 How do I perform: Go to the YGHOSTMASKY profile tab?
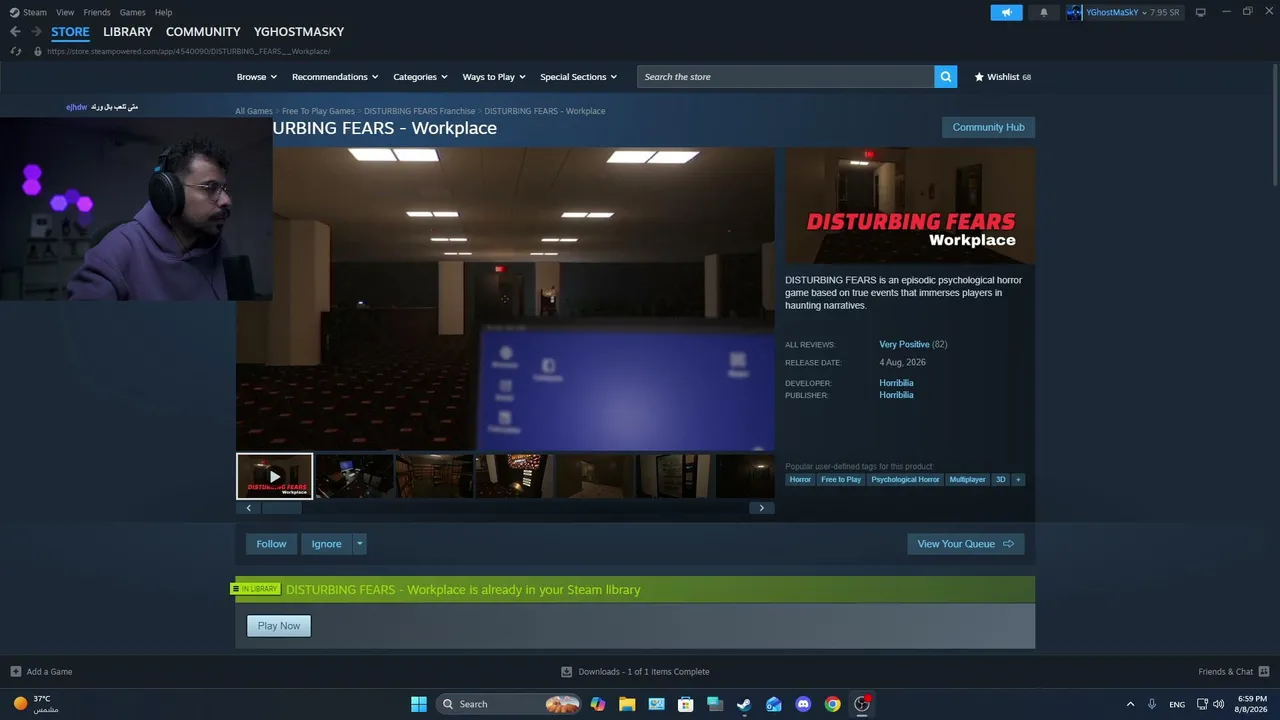tap(299, 32)
